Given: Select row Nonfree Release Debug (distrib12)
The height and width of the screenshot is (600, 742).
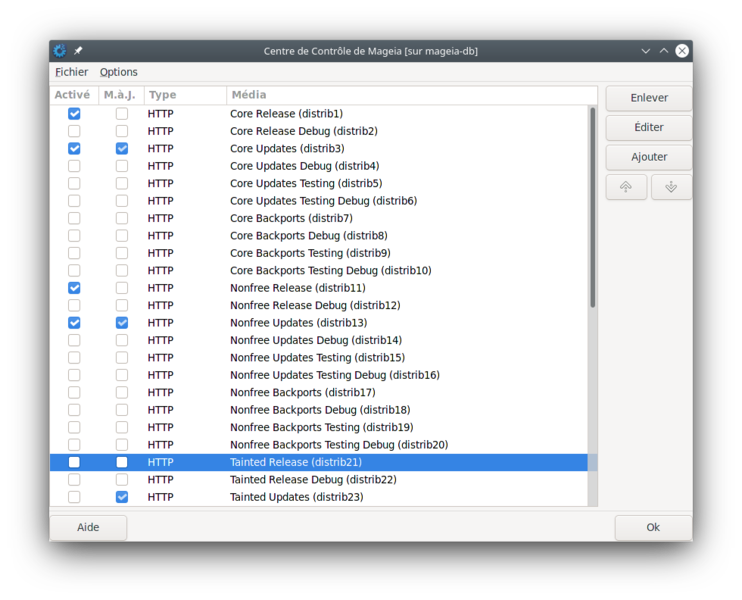Looking at the screenshot, I should [x=319, y=305].
